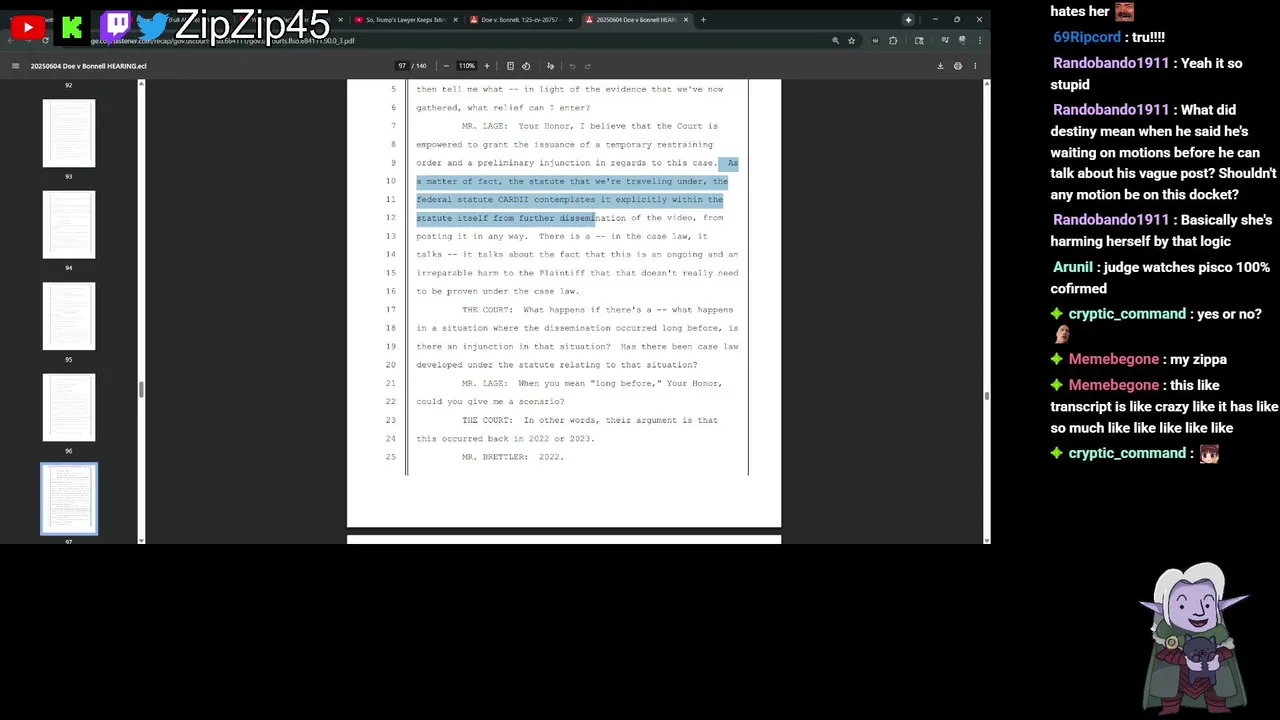Download the PDF file
Viewport: 1280px width, 720px height.
pyautogui.click(x=940, y=66)
